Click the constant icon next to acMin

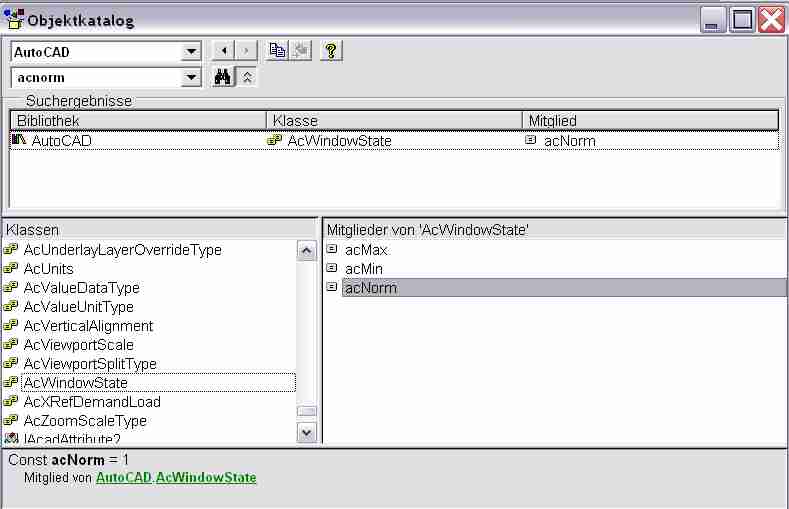(x=332, y=268)
